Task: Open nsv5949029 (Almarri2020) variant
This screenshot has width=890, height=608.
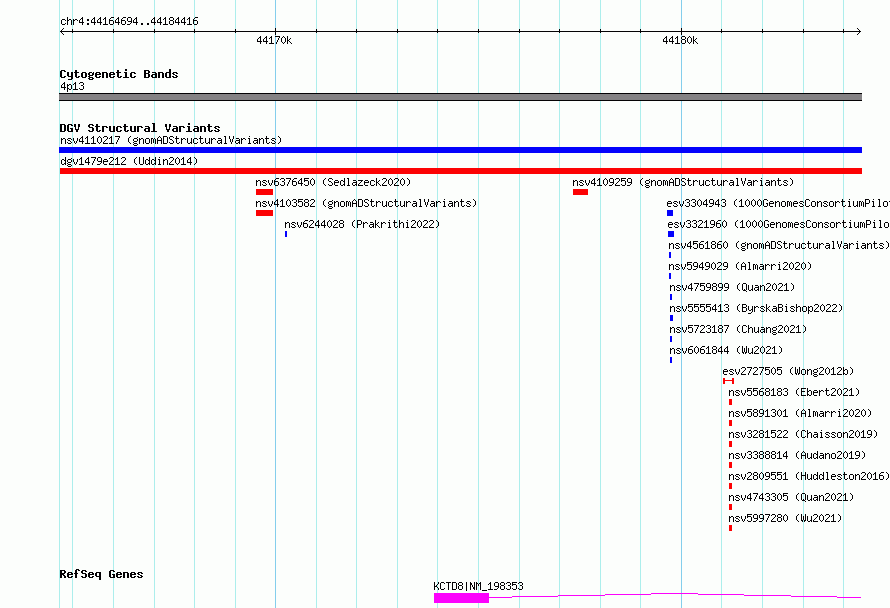Action: pos(740,266)
